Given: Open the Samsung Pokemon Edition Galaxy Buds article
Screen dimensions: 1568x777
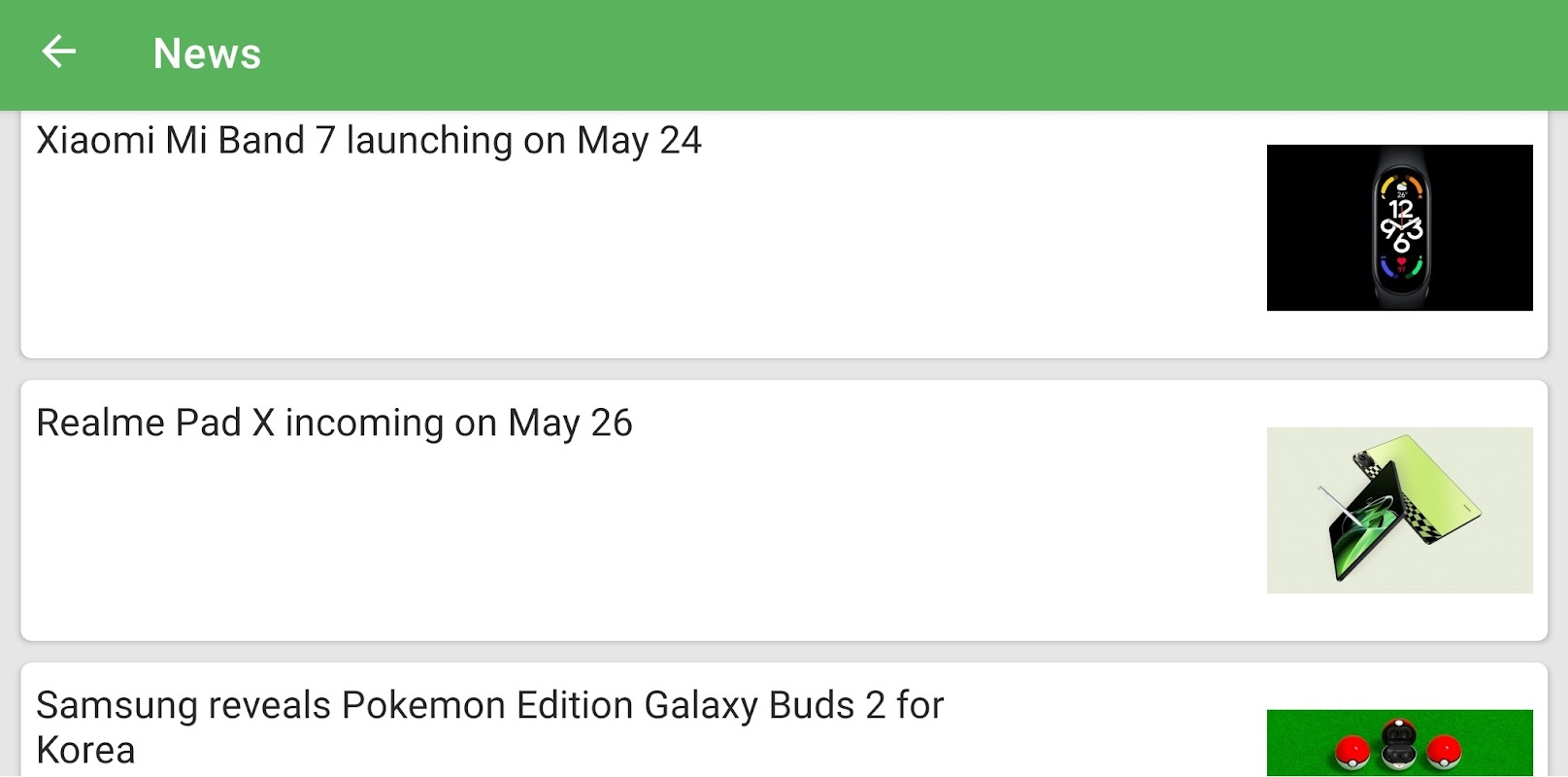Looking at the screenshot, I should pyautogui.click(x=489, y=706).
